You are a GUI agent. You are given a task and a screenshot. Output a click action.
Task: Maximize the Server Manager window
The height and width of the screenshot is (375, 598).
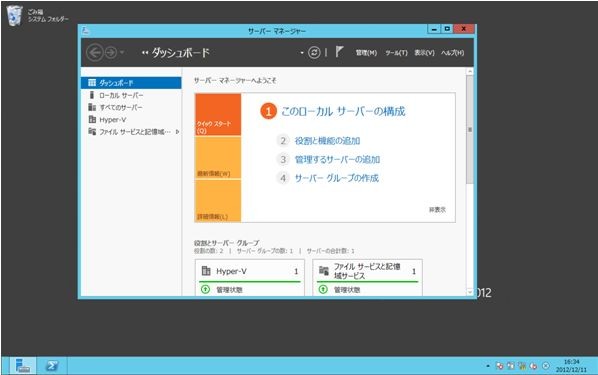447,29
